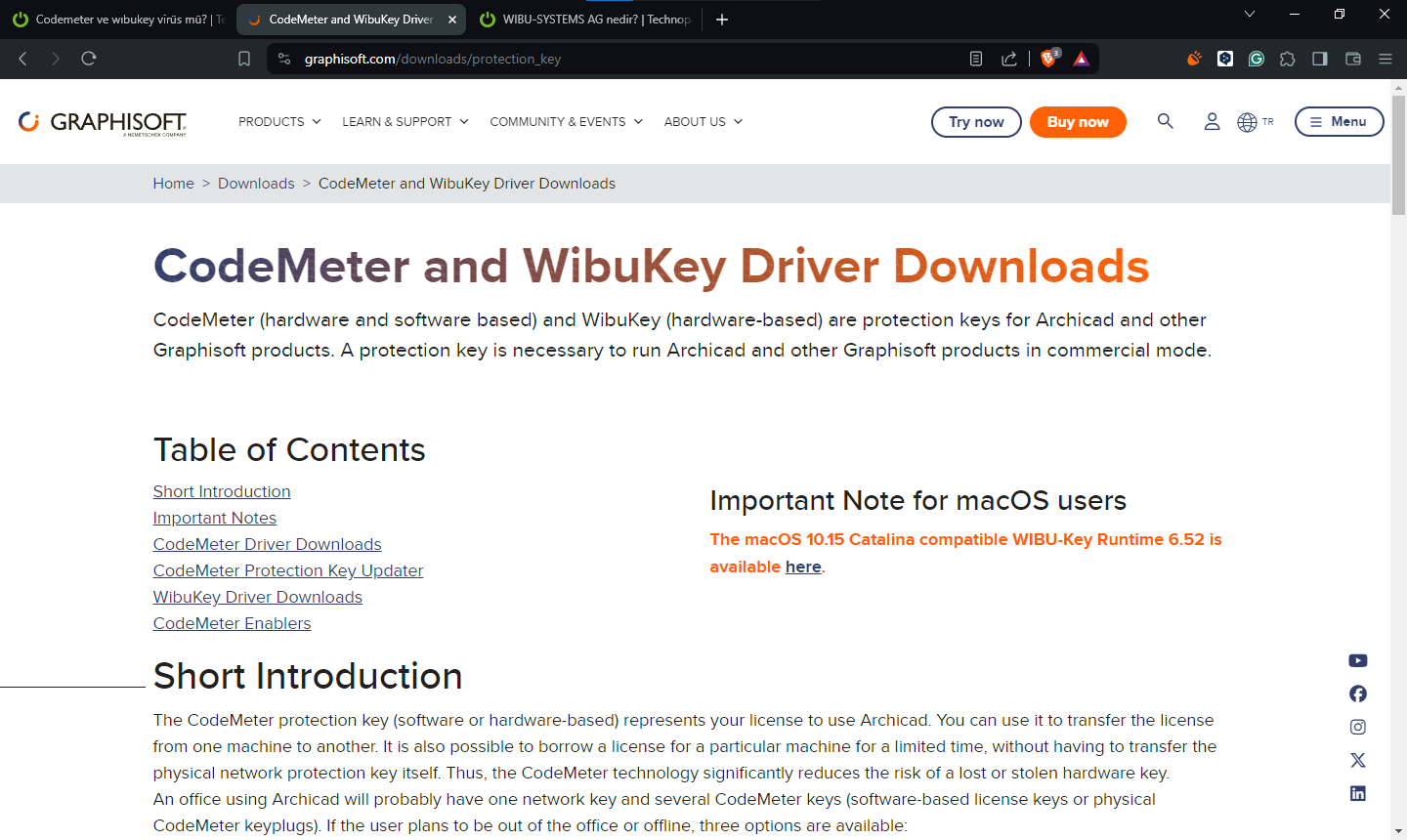The width and height of the screenshot is (1407, 840).
Task: Click the share page icon in address bar
Action: tap(1009, 59)
